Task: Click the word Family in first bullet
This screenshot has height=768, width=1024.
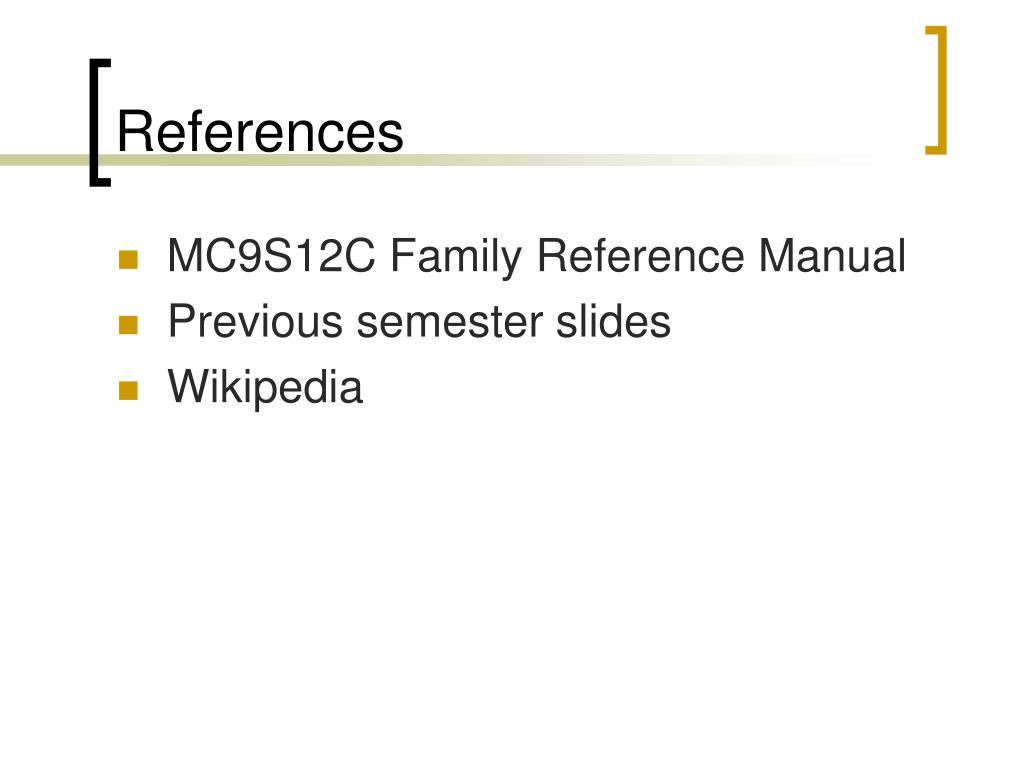Action: tap(456, 257)
